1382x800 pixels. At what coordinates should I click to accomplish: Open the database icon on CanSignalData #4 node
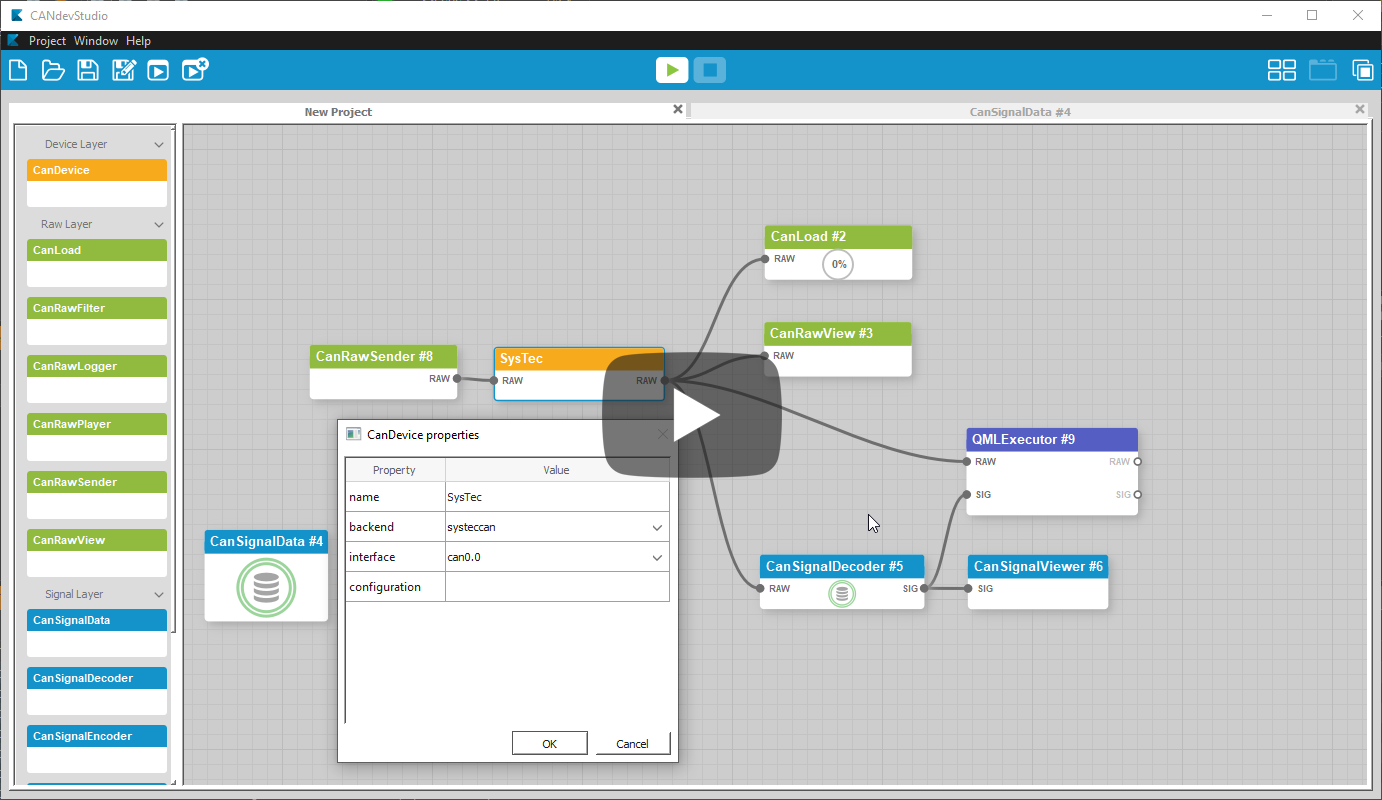pyautogui.click(x=266, y=588)
